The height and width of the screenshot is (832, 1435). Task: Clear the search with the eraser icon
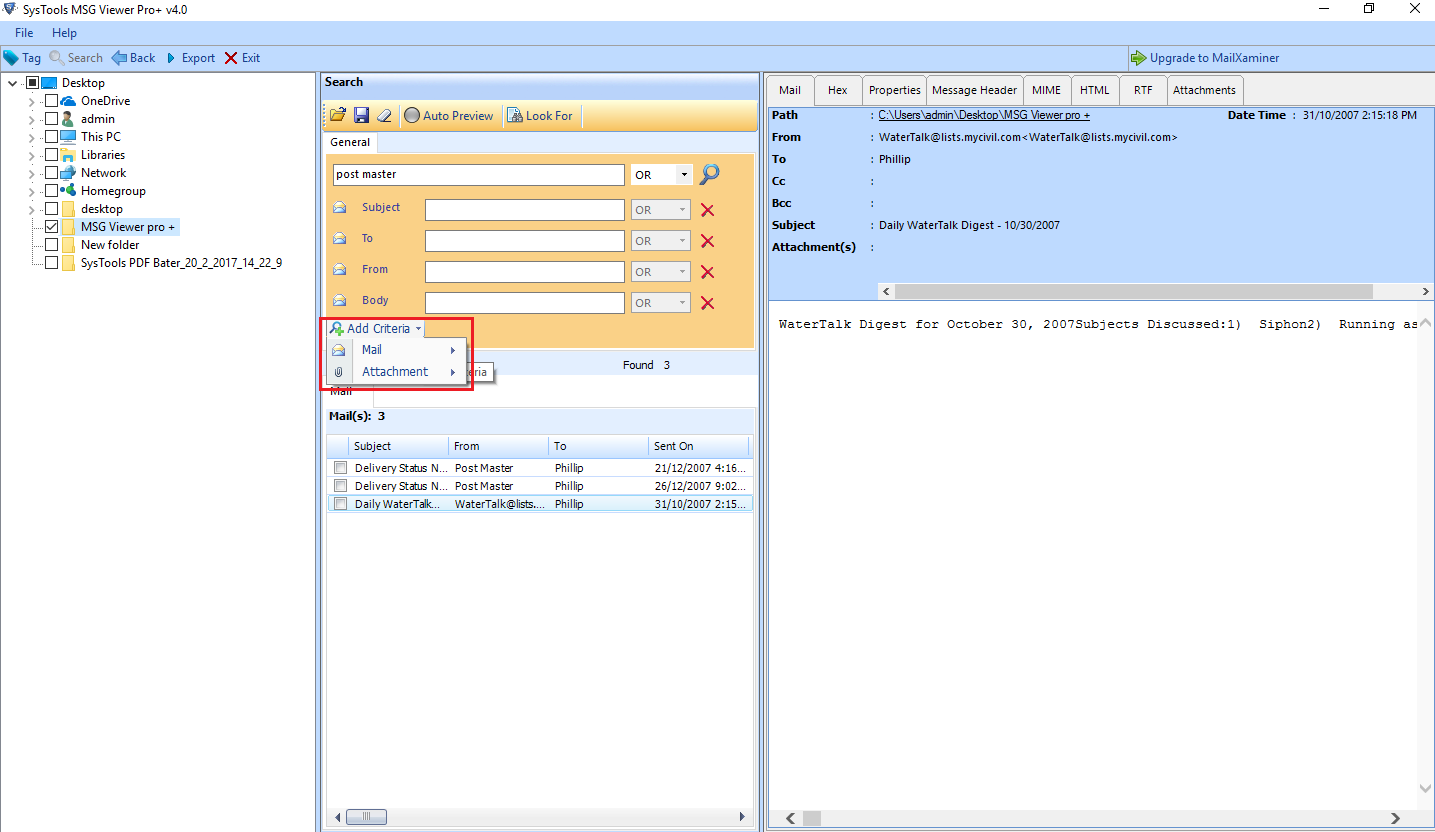coord(384,115)
